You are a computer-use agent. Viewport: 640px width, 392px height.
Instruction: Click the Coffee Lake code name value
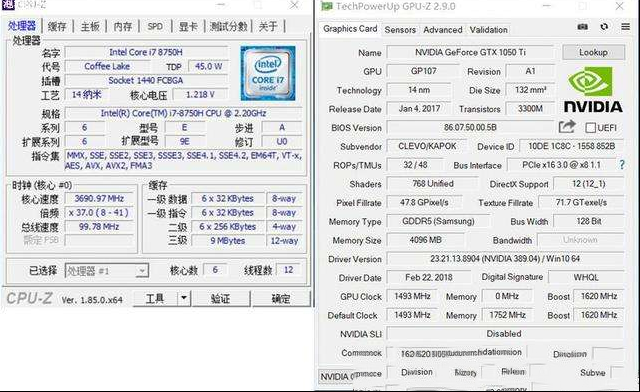(x=107, y=66)
